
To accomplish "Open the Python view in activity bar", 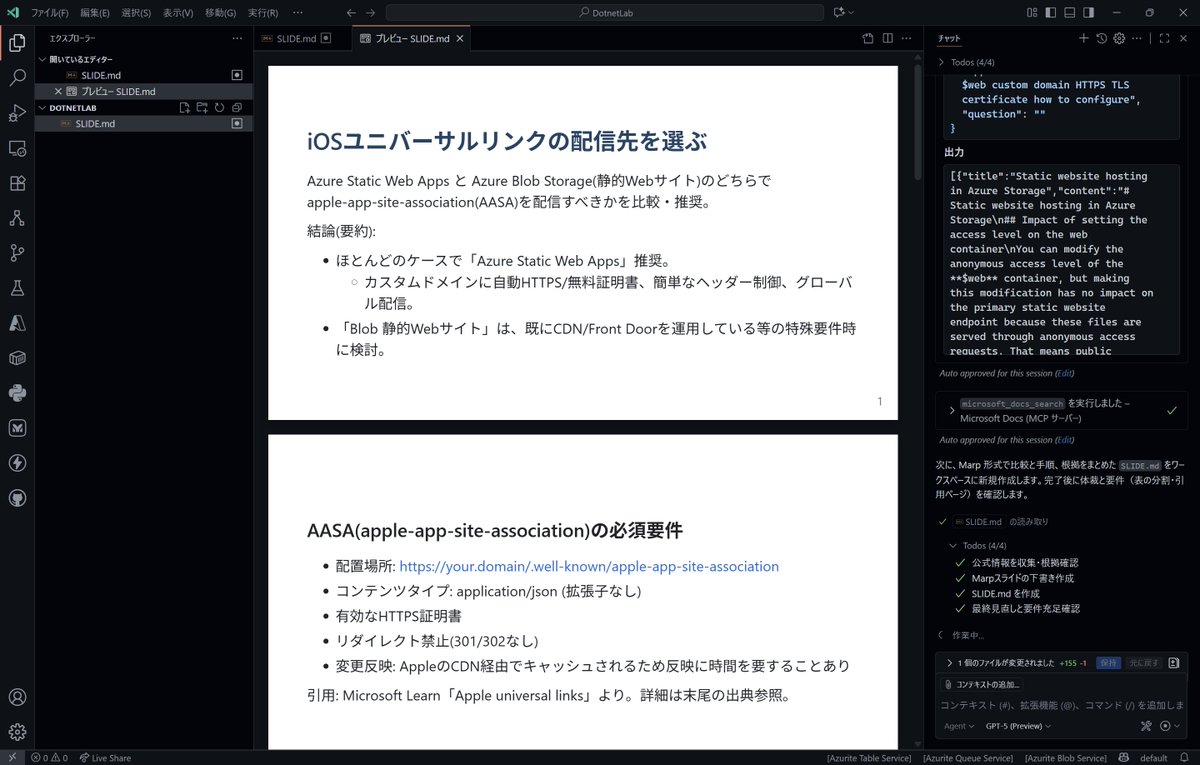I will point(17,393).
